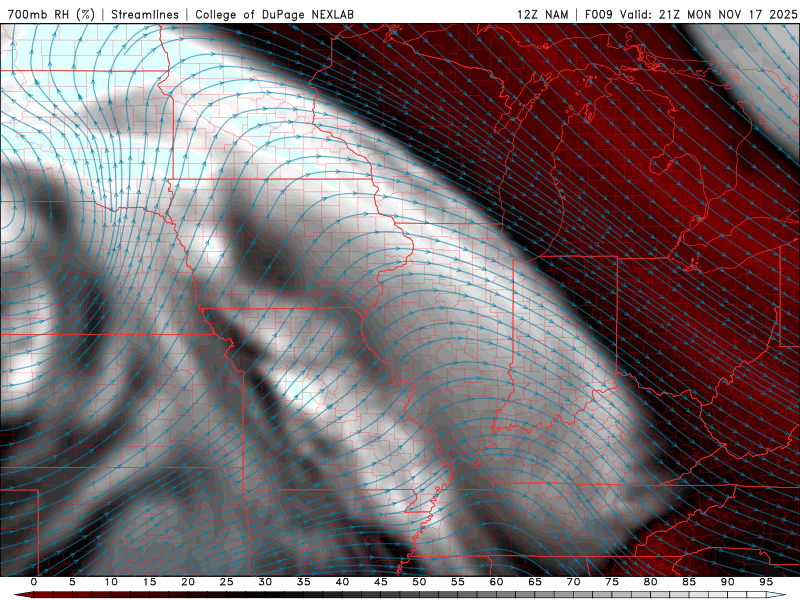Screen dimensions: 800x600
Task: Select the 75 value on the RH scale
Action: [612, 582]
